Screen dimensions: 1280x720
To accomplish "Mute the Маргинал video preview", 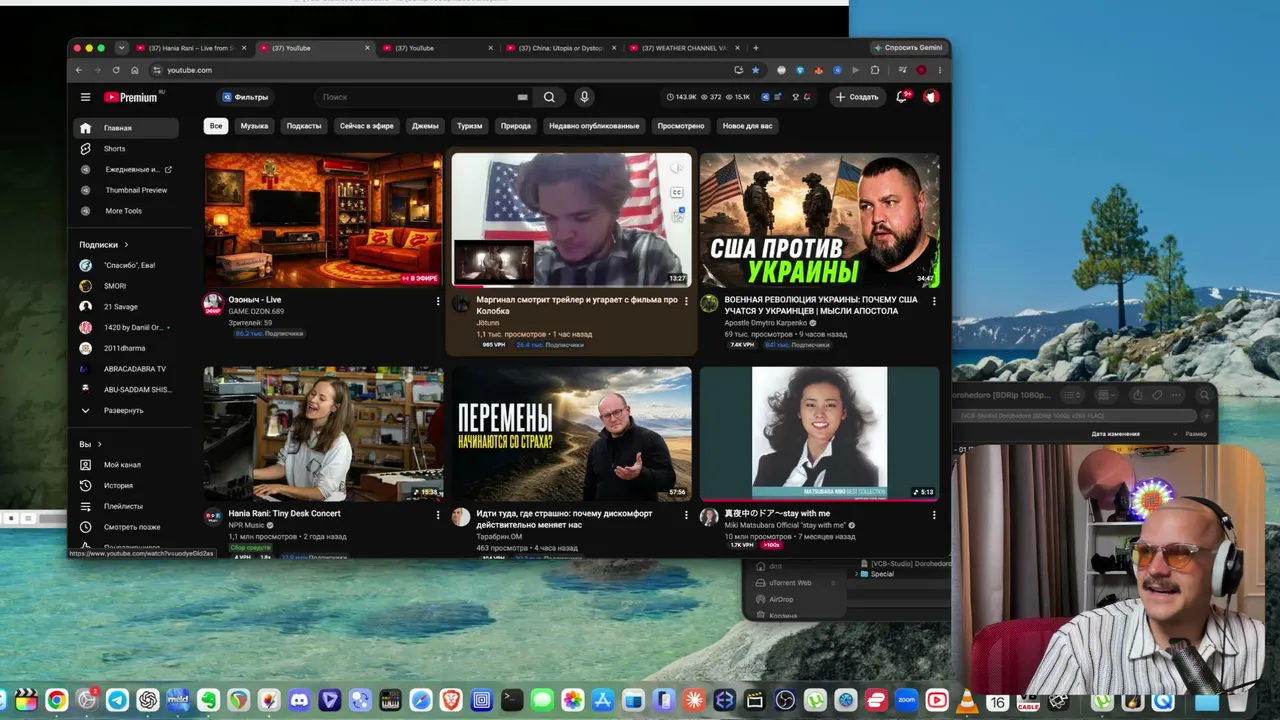I will [677, 168].
